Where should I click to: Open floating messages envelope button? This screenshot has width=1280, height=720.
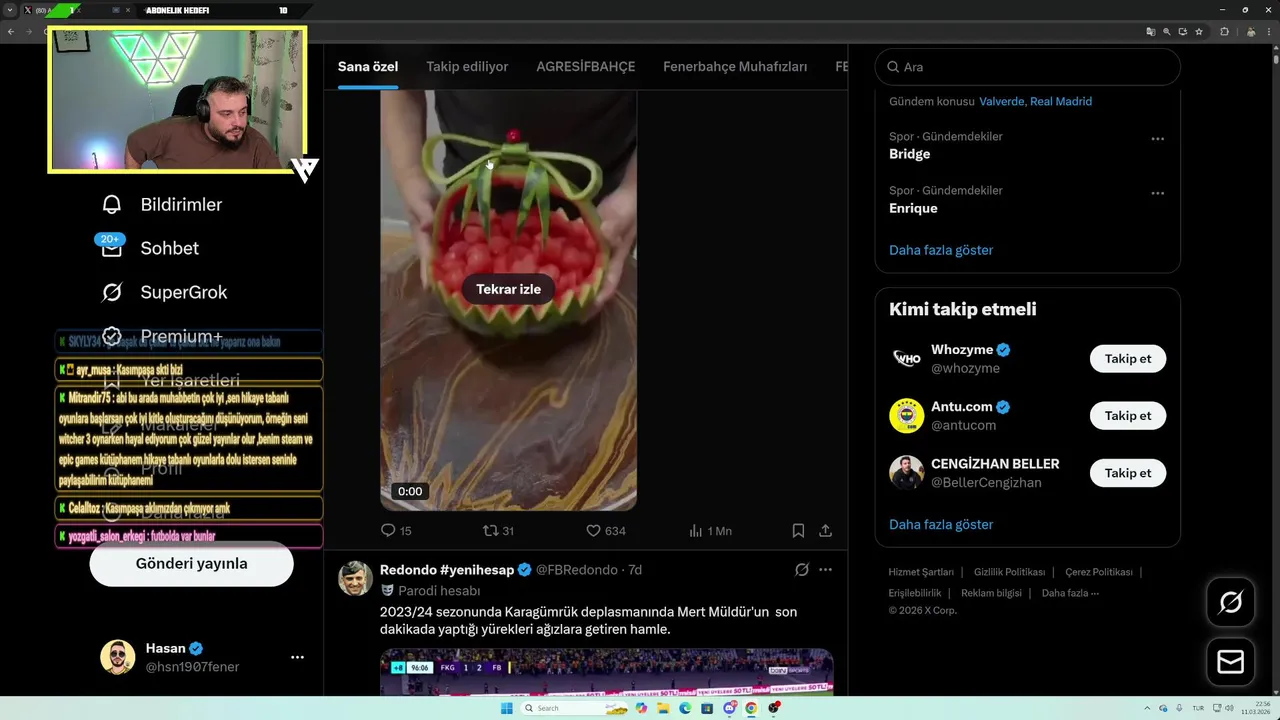1230,662
